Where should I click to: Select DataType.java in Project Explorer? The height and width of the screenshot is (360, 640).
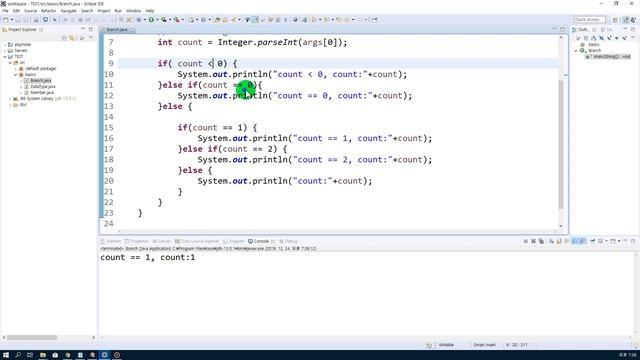point(43,87)
